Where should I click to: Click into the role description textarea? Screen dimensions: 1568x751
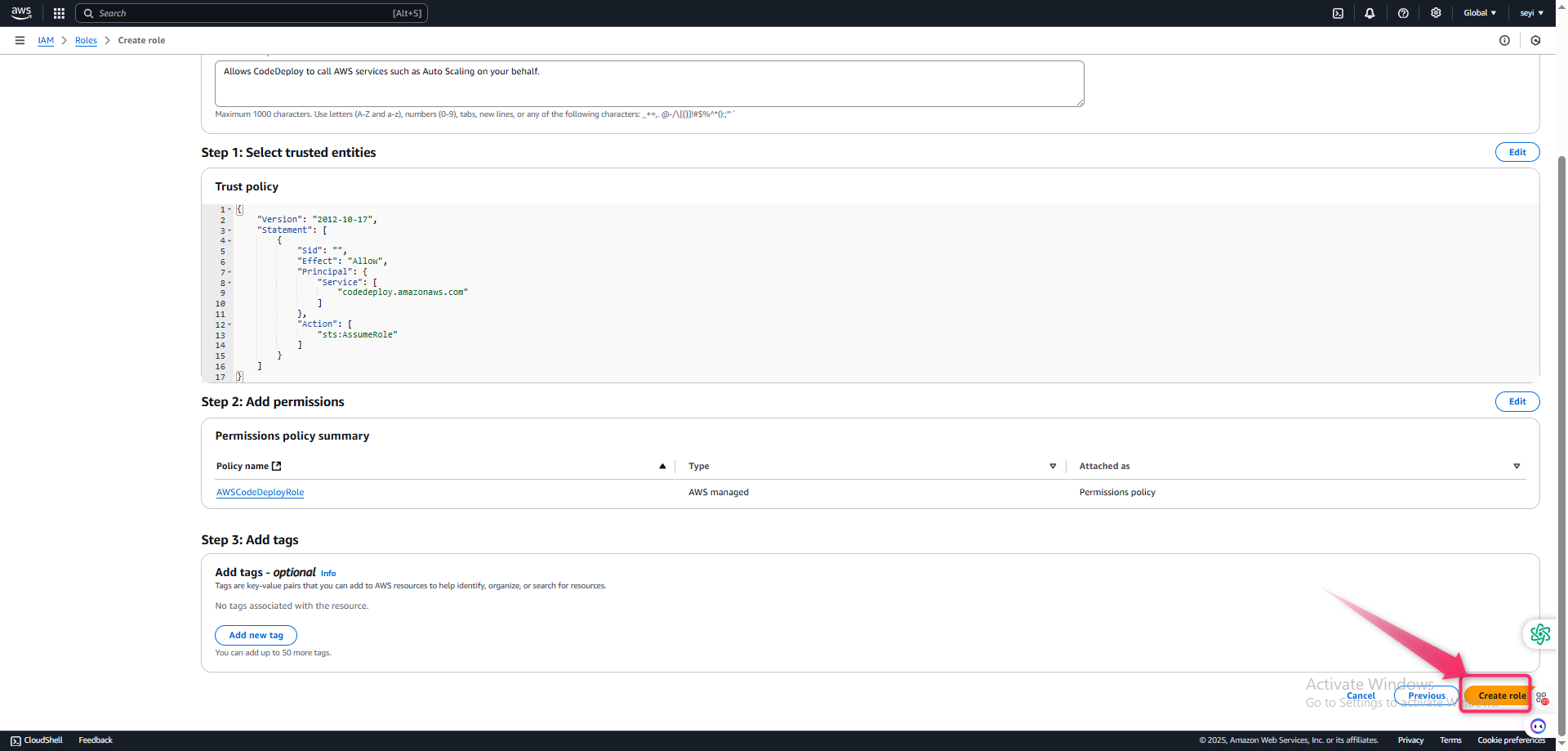point(649,83)
